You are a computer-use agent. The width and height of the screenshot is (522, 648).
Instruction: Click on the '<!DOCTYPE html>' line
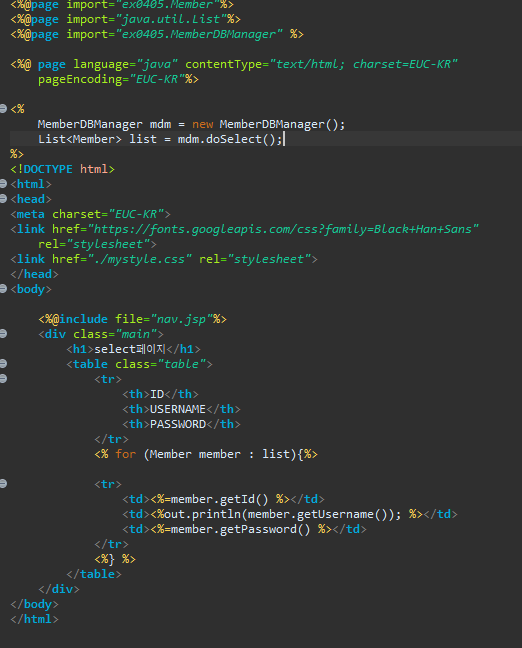coord(62,169)
